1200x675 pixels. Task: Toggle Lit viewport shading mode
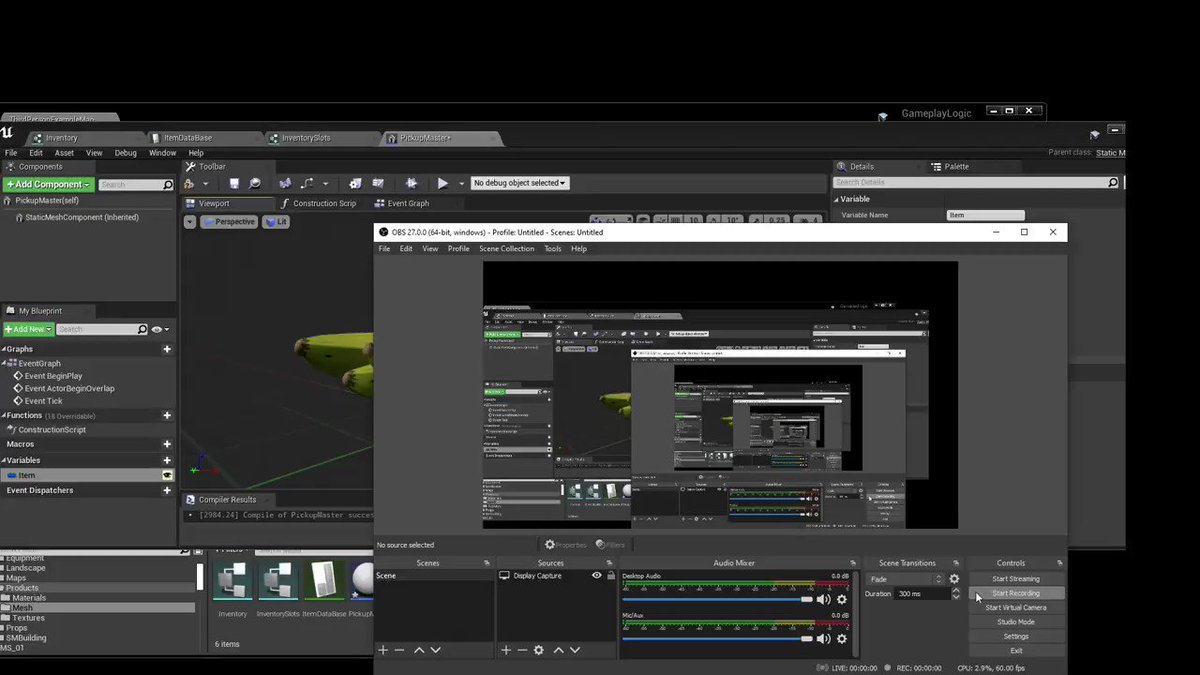tap(276, 221)
